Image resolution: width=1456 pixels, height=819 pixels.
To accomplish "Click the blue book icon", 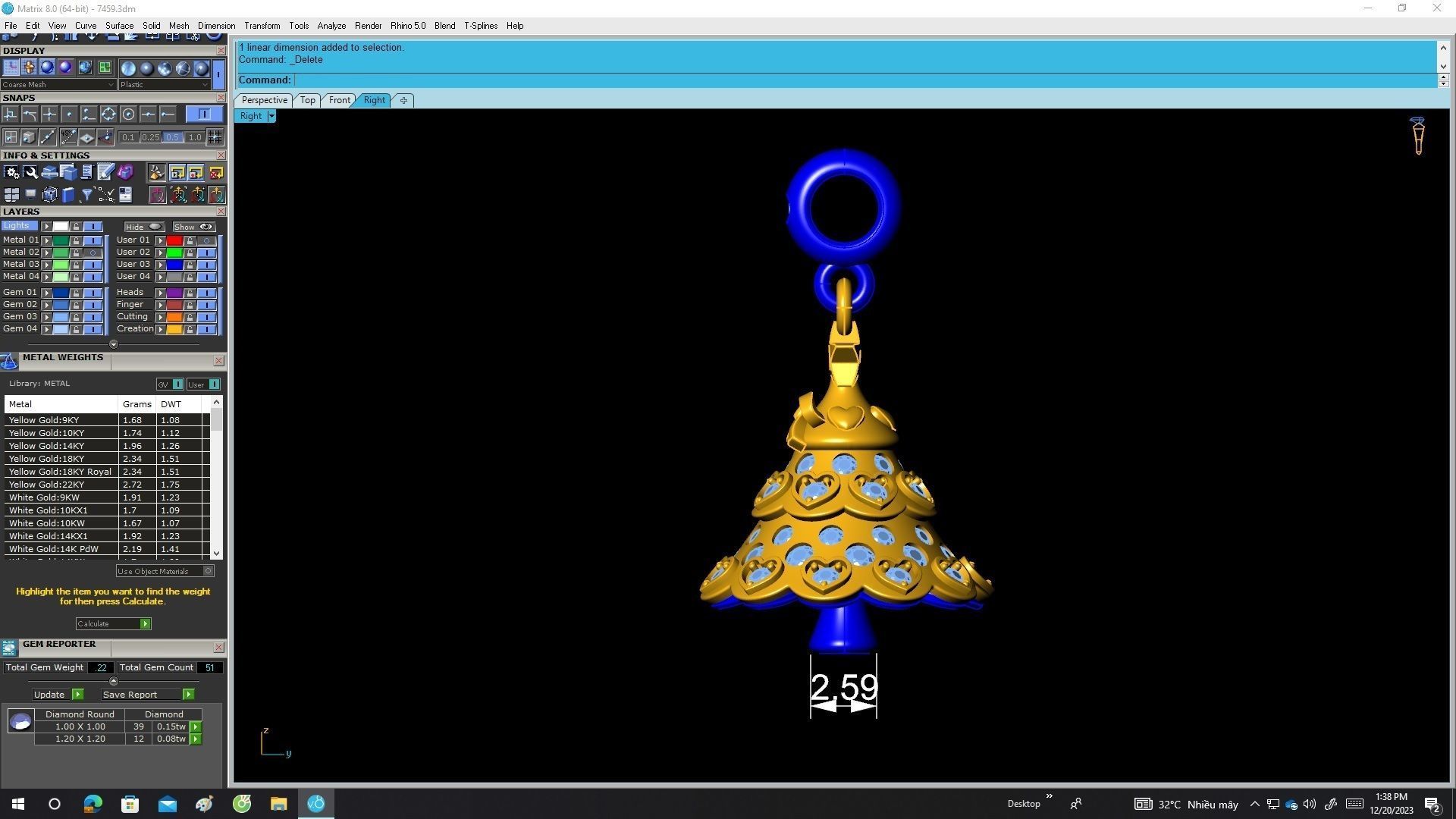I will click(68, 196).
